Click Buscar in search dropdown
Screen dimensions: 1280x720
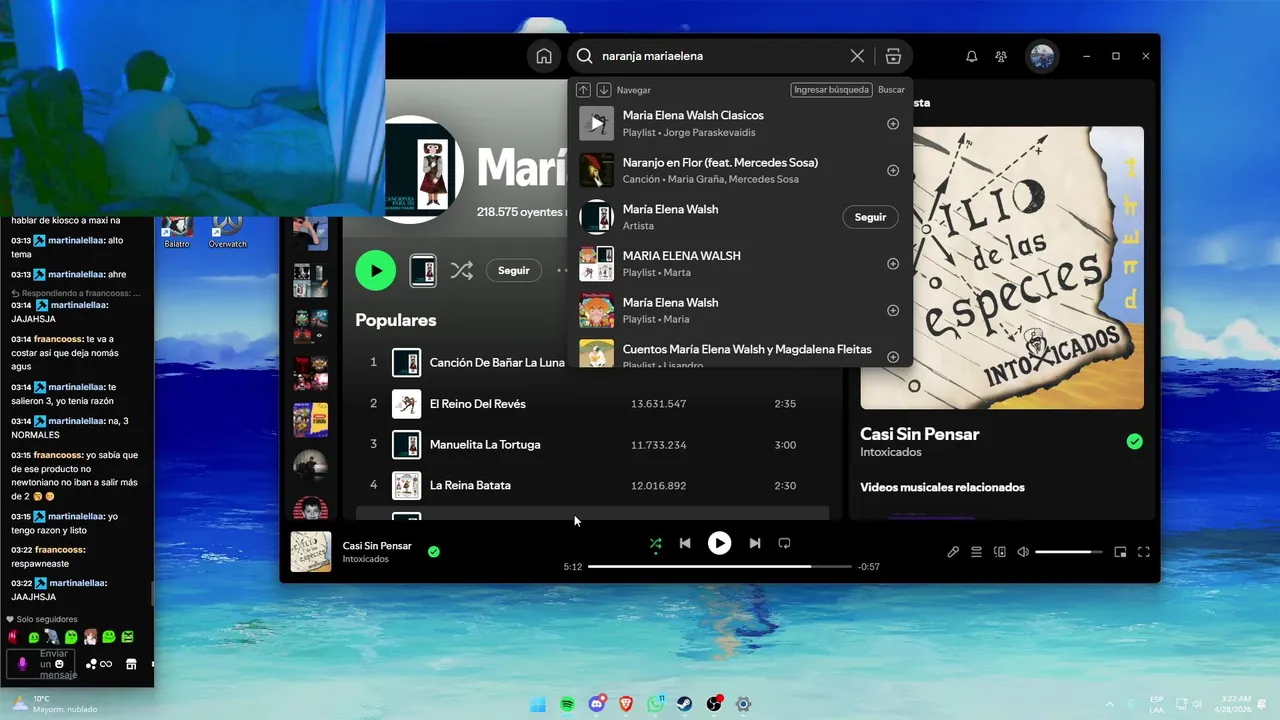click(x=891, y=90)
